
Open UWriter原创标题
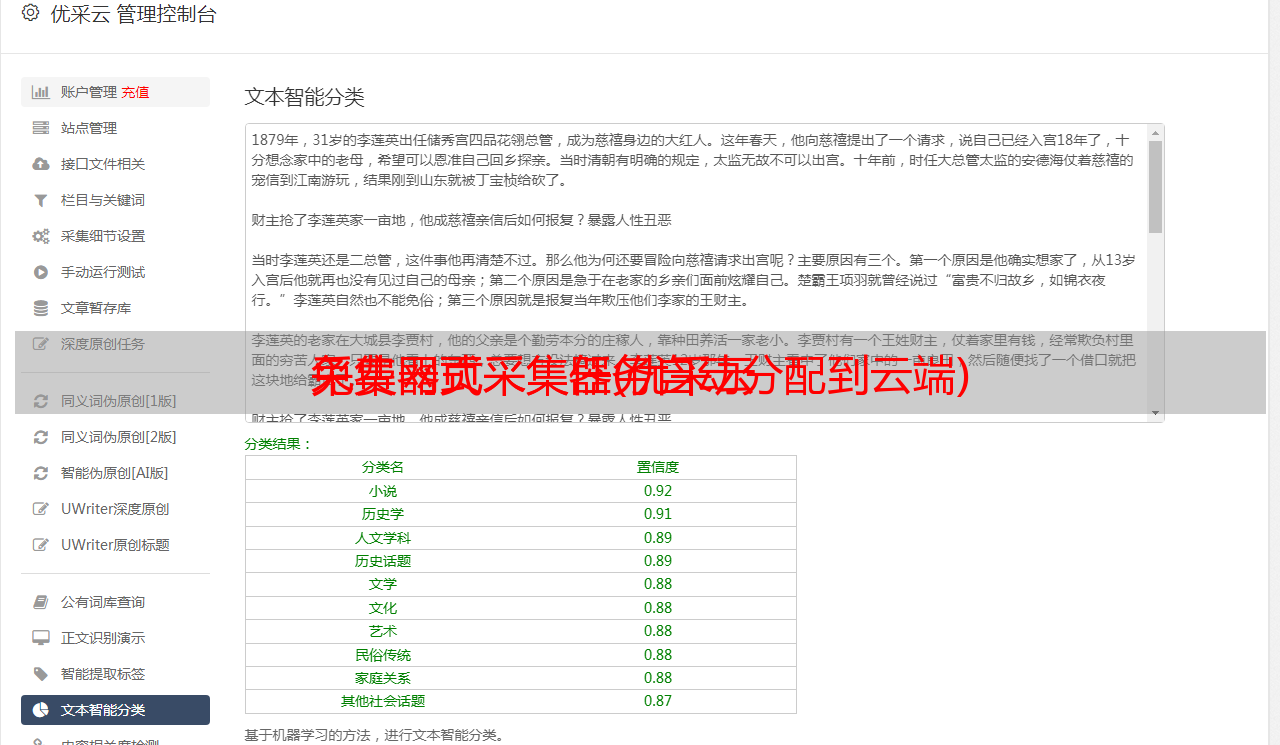(x=115, y=545)
